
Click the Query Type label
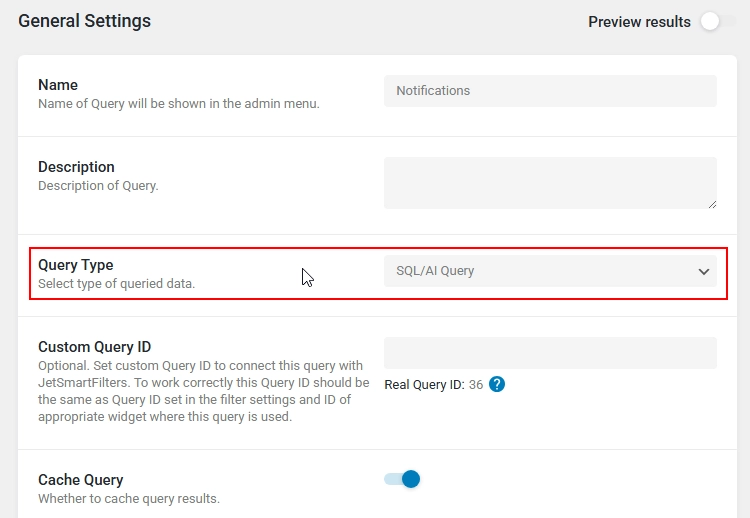(76, 265)
